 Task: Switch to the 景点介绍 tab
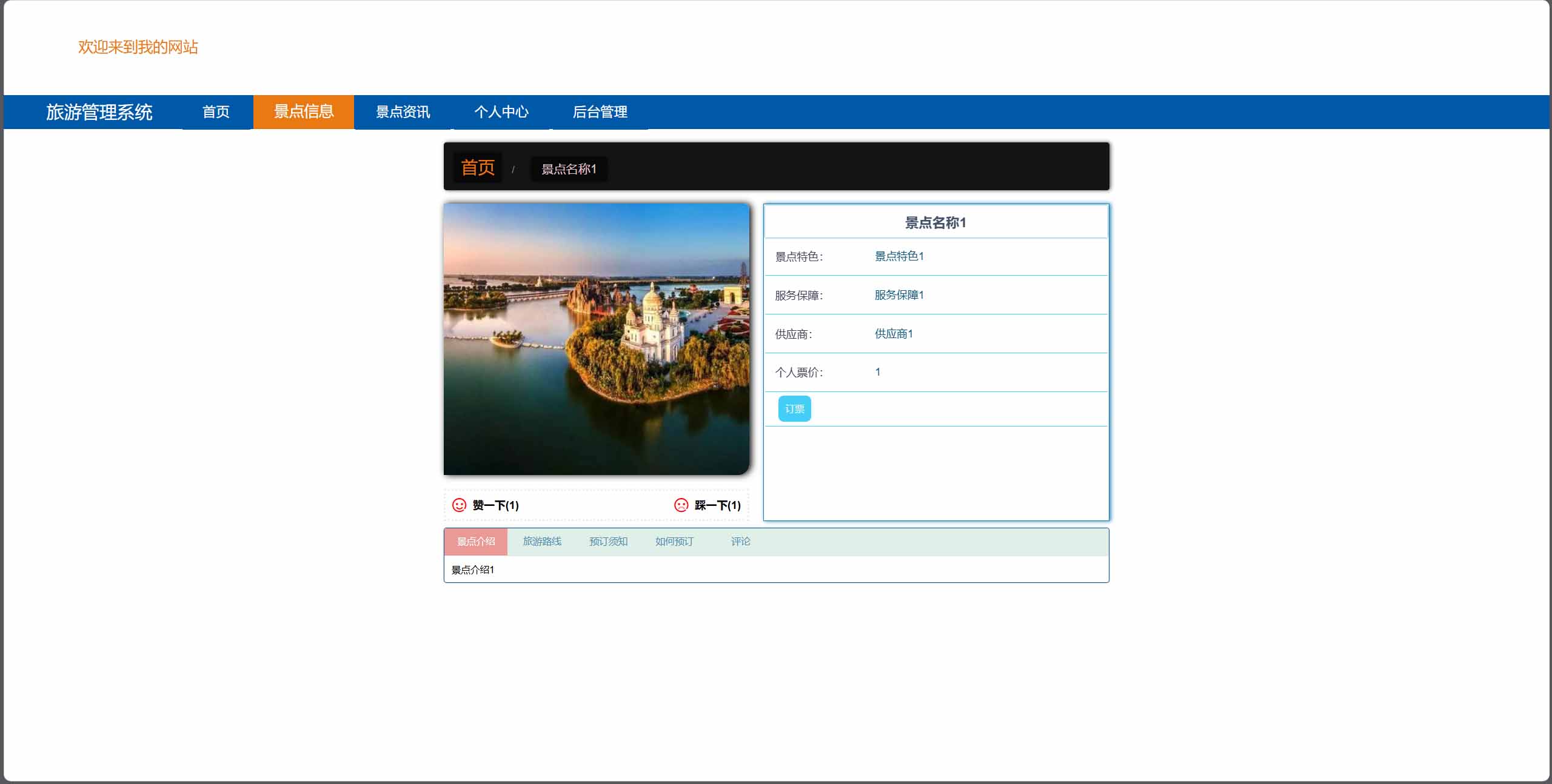(476, 542)
